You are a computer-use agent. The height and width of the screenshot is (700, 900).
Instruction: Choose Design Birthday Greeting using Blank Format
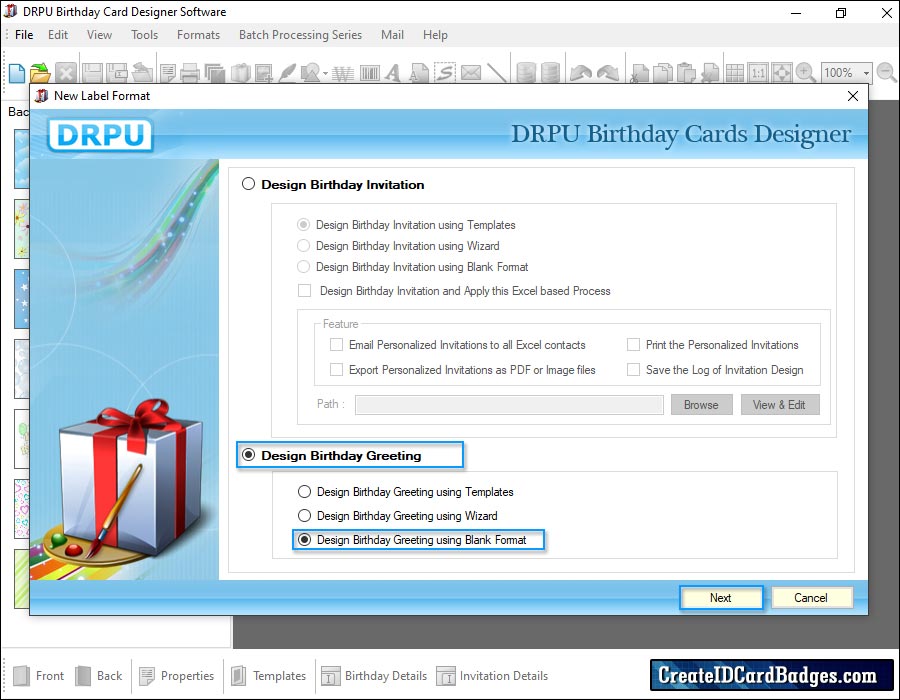(x=304, y=539)
